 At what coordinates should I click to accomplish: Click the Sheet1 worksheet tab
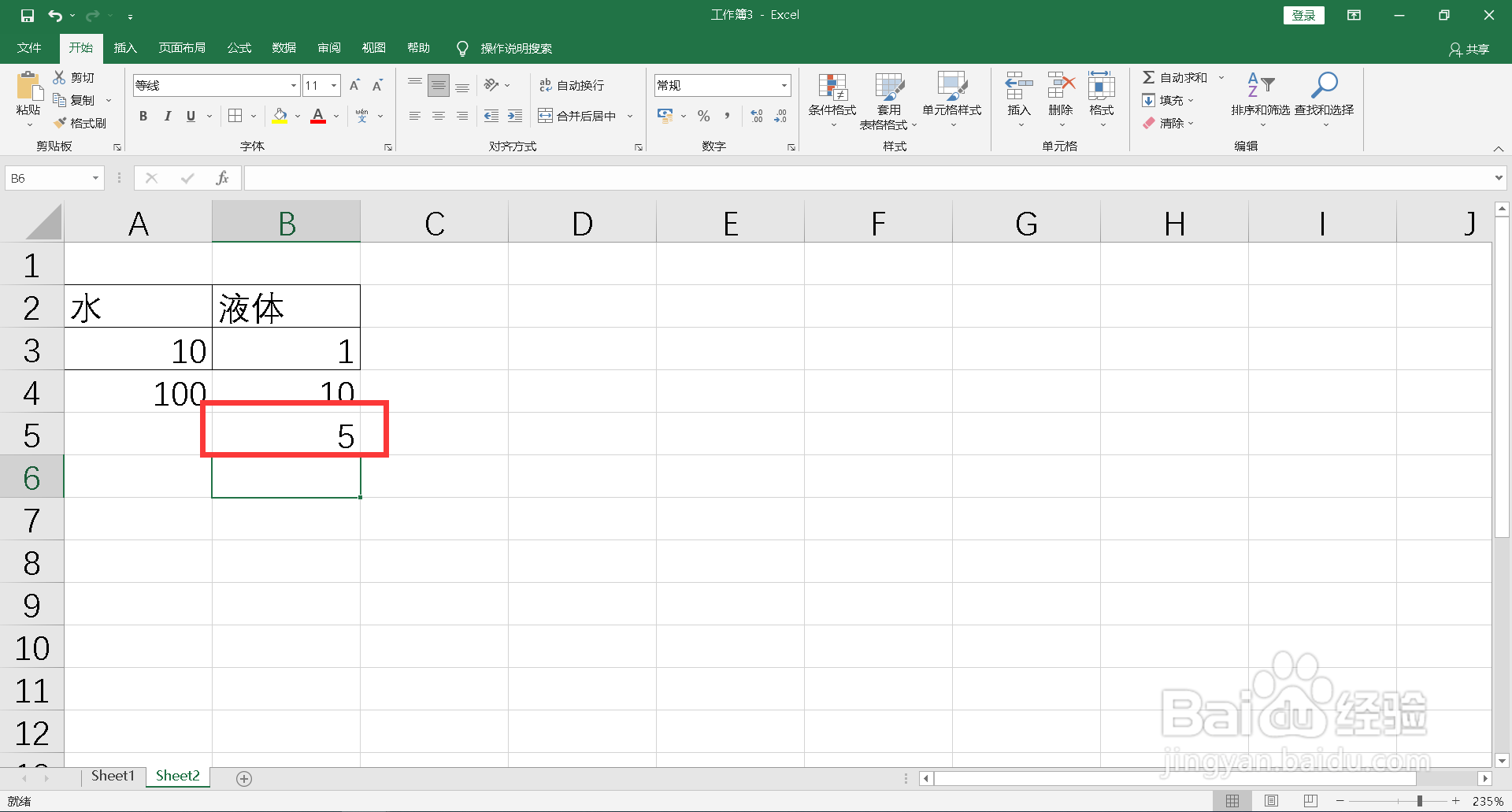pos(113,776)
